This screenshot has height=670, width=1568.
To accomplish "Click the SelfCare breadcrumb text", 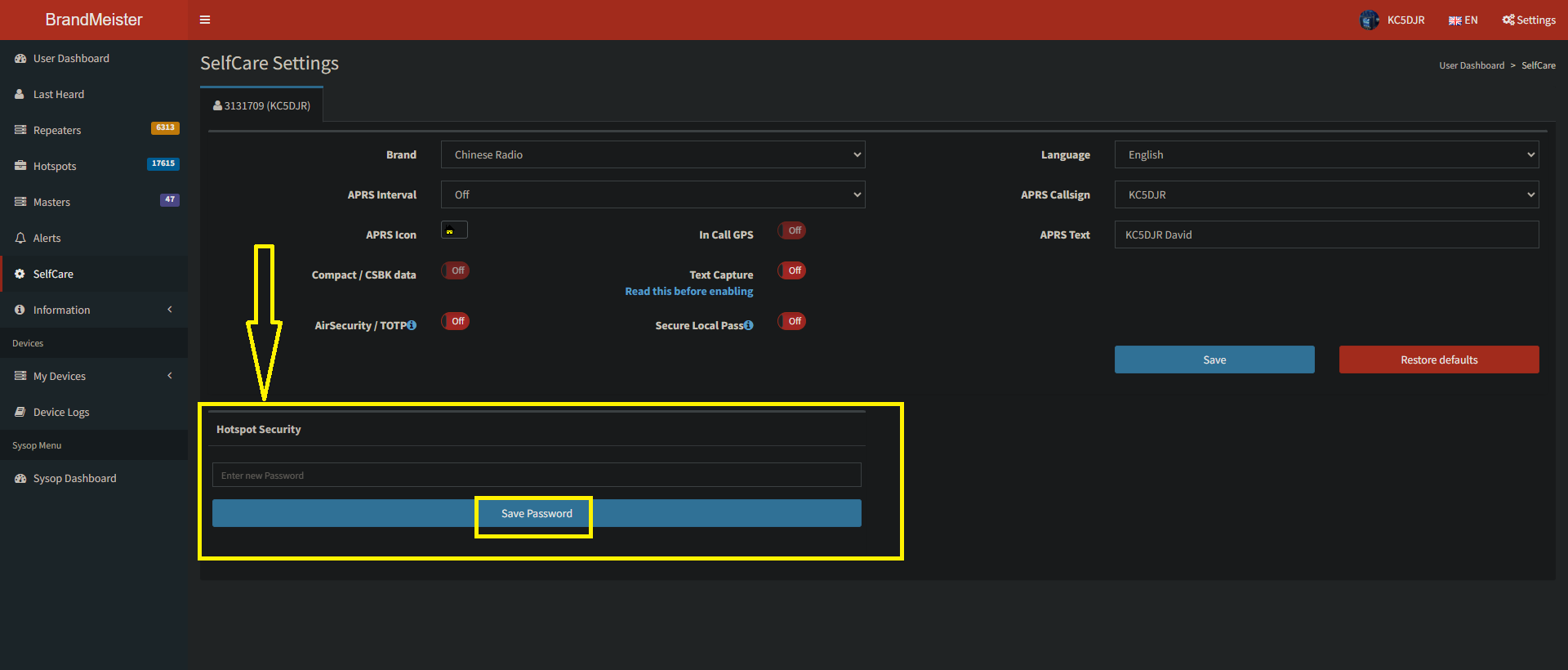I will (x=1539, y=65).
